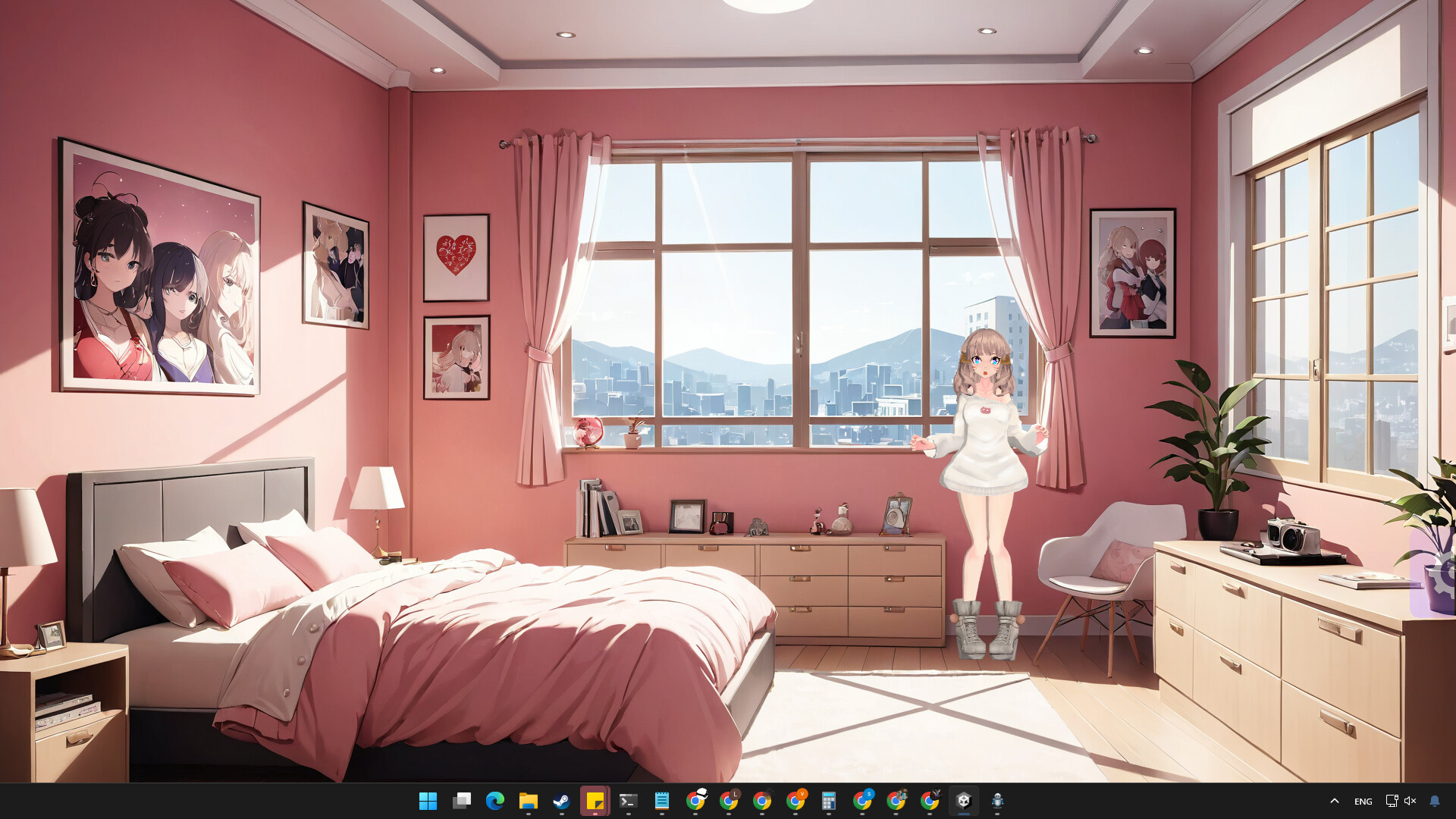The width and height of the screenshot is (1456, 819).
Task: Launch Microsoft Edge
Action: (494, 802)
